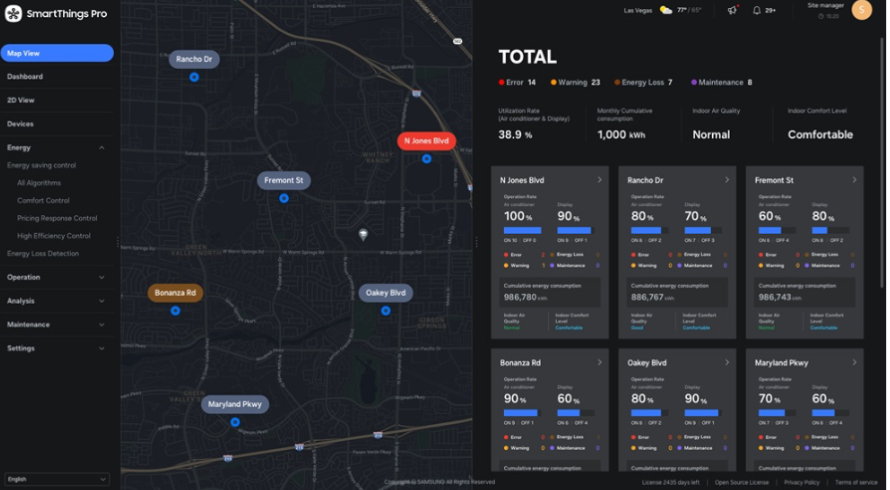Click the Maintenance 8 status indicator
The height and width of the screenshot is (490, 890).
click(x=721, y=82)
